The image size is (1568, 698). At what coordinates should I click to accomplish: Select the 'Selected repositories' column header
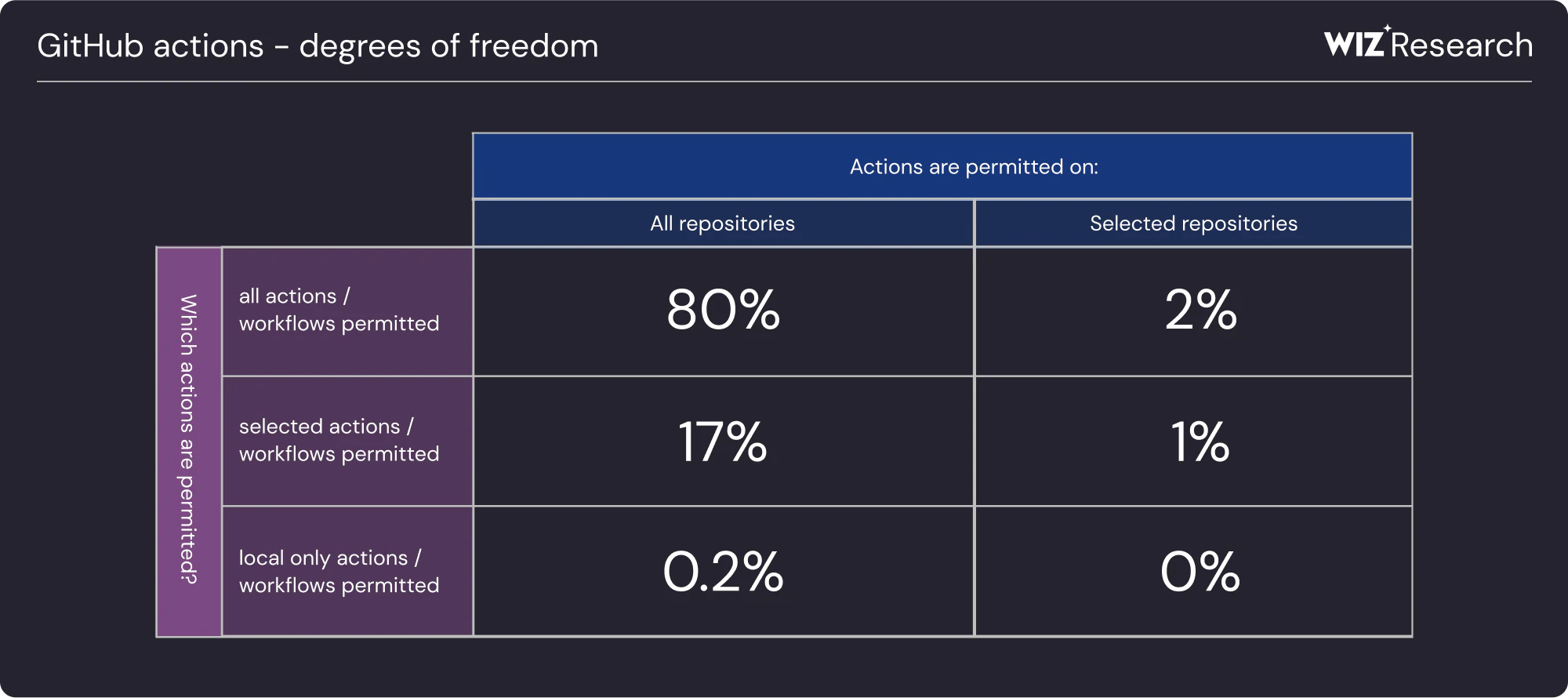tap(1193, 224)
